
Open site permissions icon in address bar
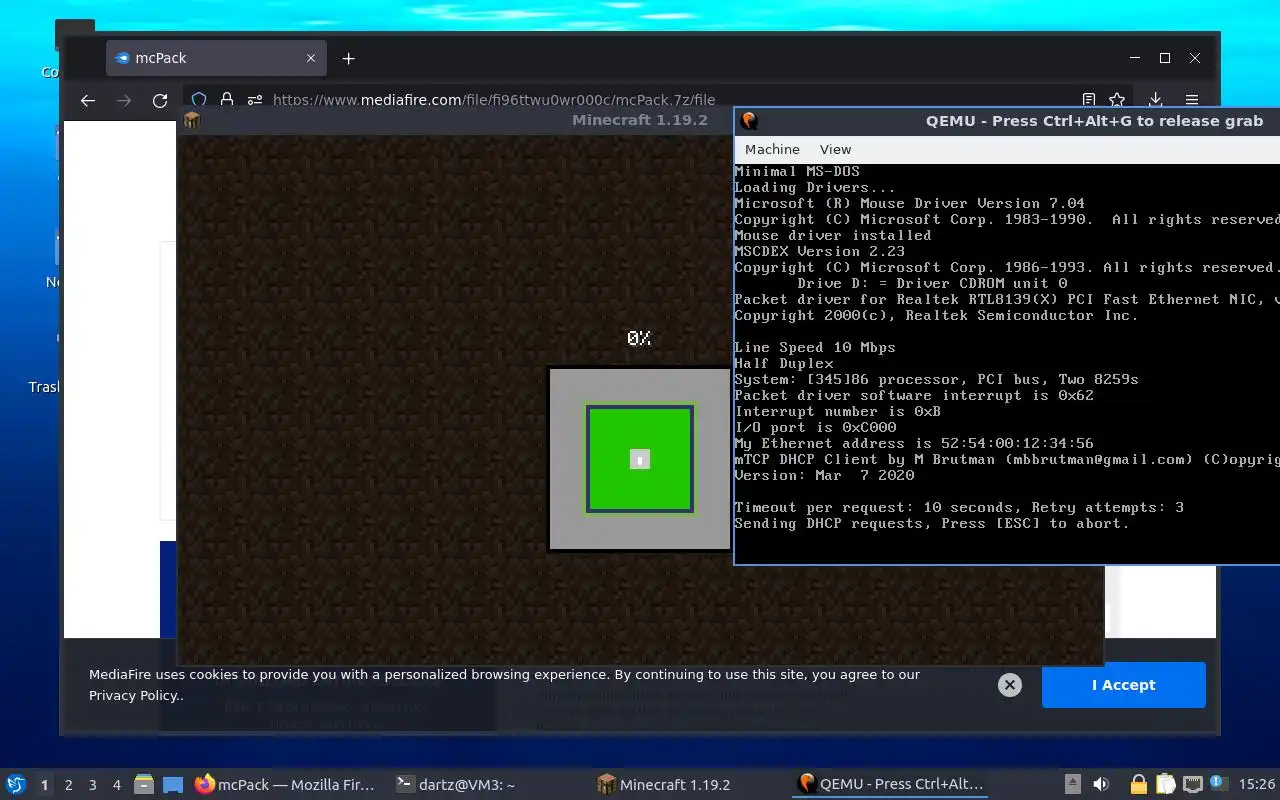click(x=255, y=100)
